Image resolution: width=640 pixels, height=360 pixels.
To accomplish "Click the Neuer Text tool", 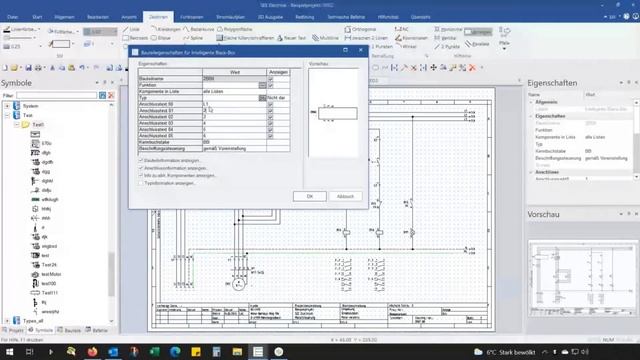I will (x=291, y=38).
